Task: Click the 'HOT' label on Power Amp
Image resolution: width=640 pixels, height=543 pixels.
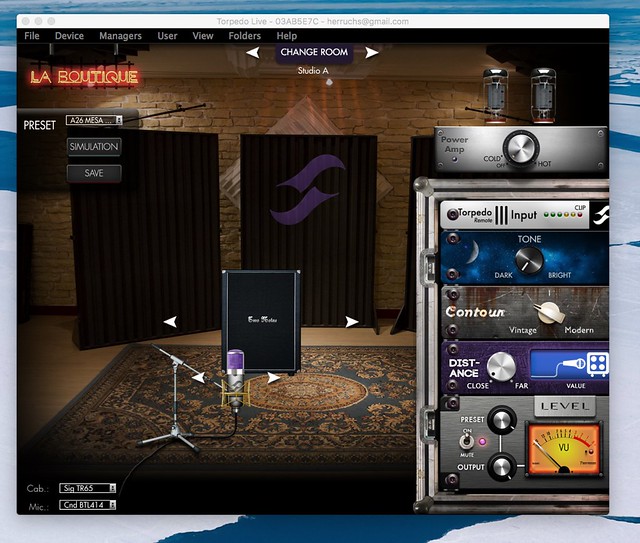Action: tap(544, 164)
